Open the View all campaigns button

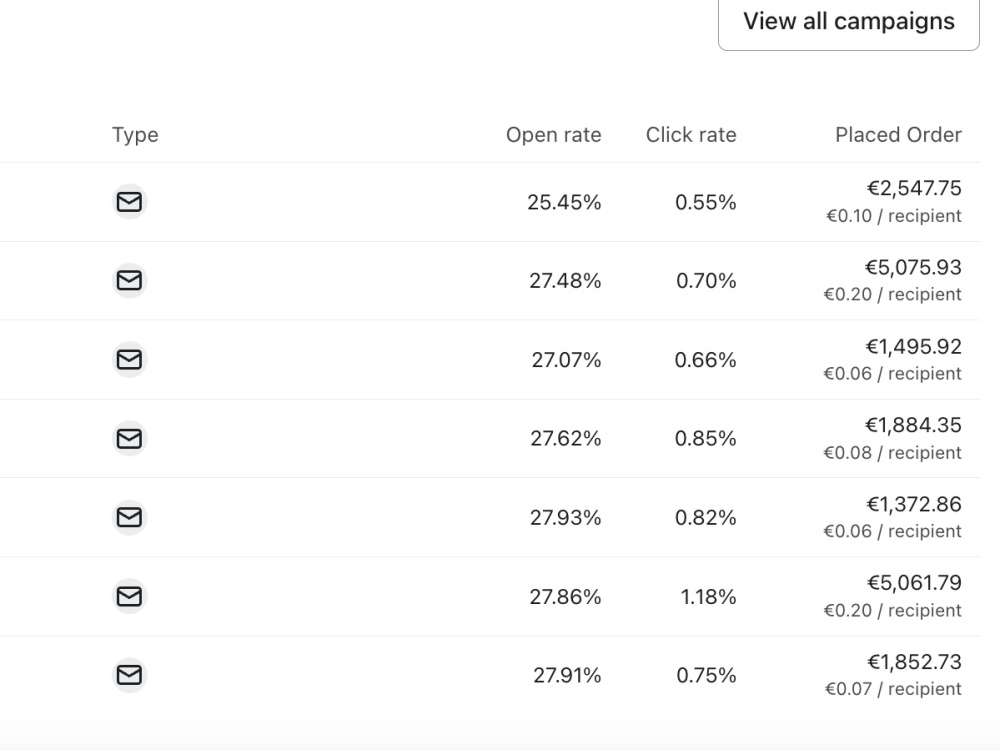point(849,22)
